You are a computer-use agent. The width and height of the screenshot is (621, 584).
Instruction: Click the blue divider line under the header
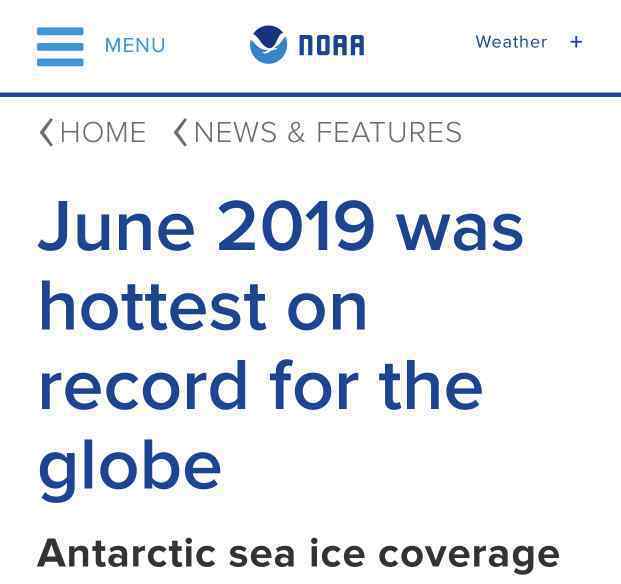pyautogui.click(x=310, y=95)
